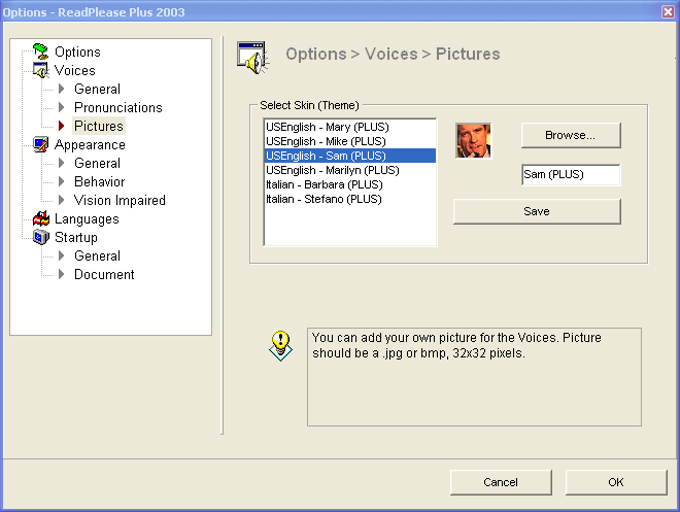Open the Behavior settings page
Screen dimensions: 680x512
click(99, 182)
